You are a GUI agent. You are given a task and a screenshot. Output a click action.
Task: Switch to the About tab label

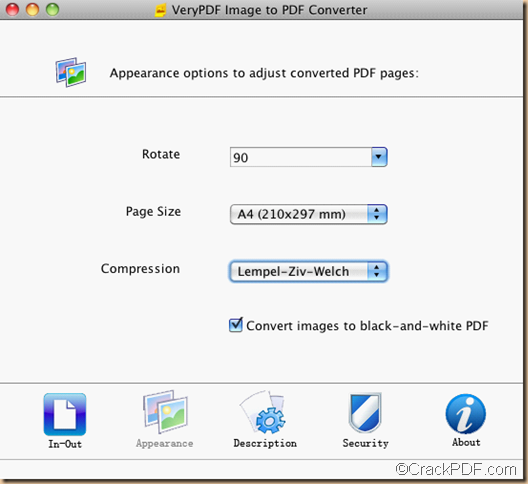[x=466, y=442]
